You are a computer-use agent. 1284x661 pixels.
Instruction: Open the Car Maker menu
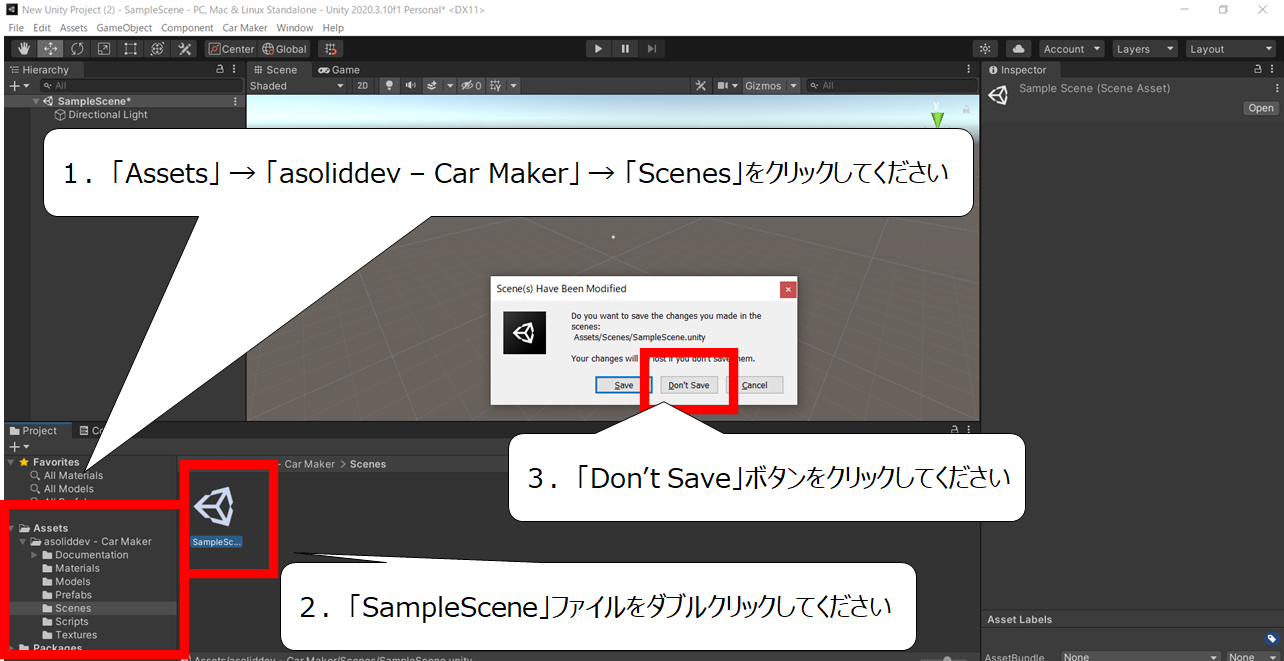[x=245, y=28]
